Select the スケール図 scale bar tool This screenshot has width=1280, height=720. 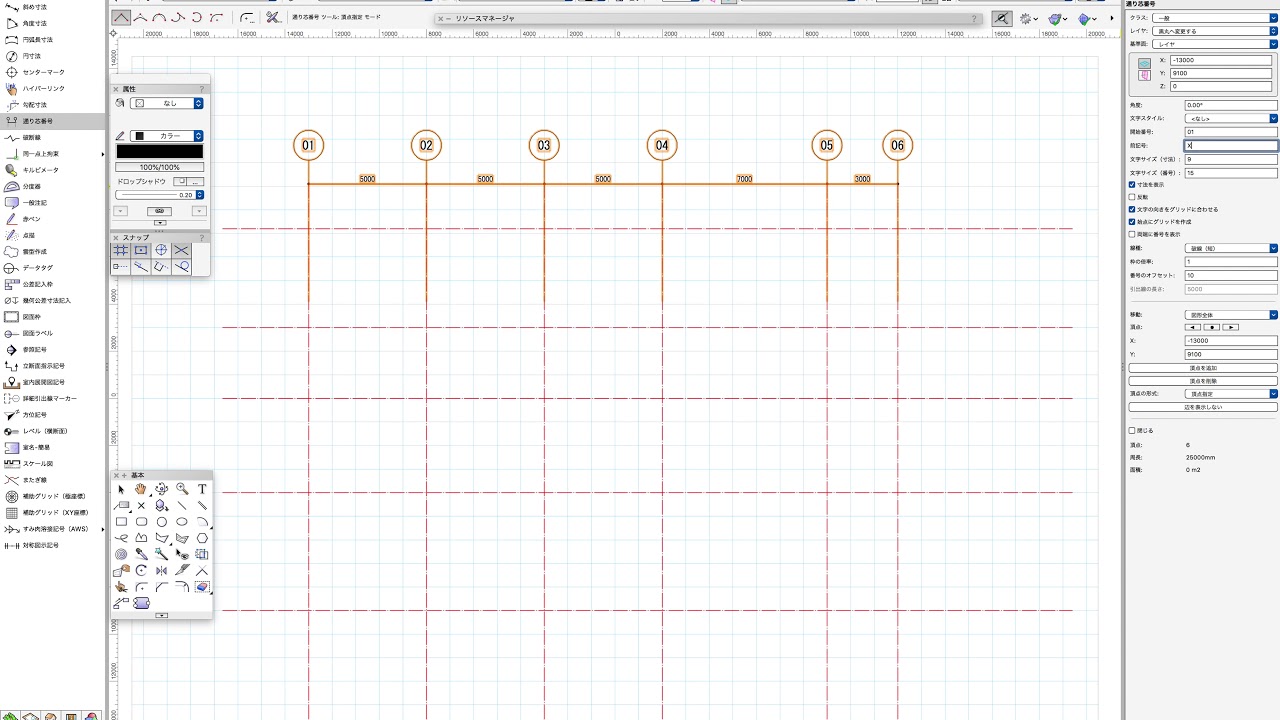click(x=52, y=463)
